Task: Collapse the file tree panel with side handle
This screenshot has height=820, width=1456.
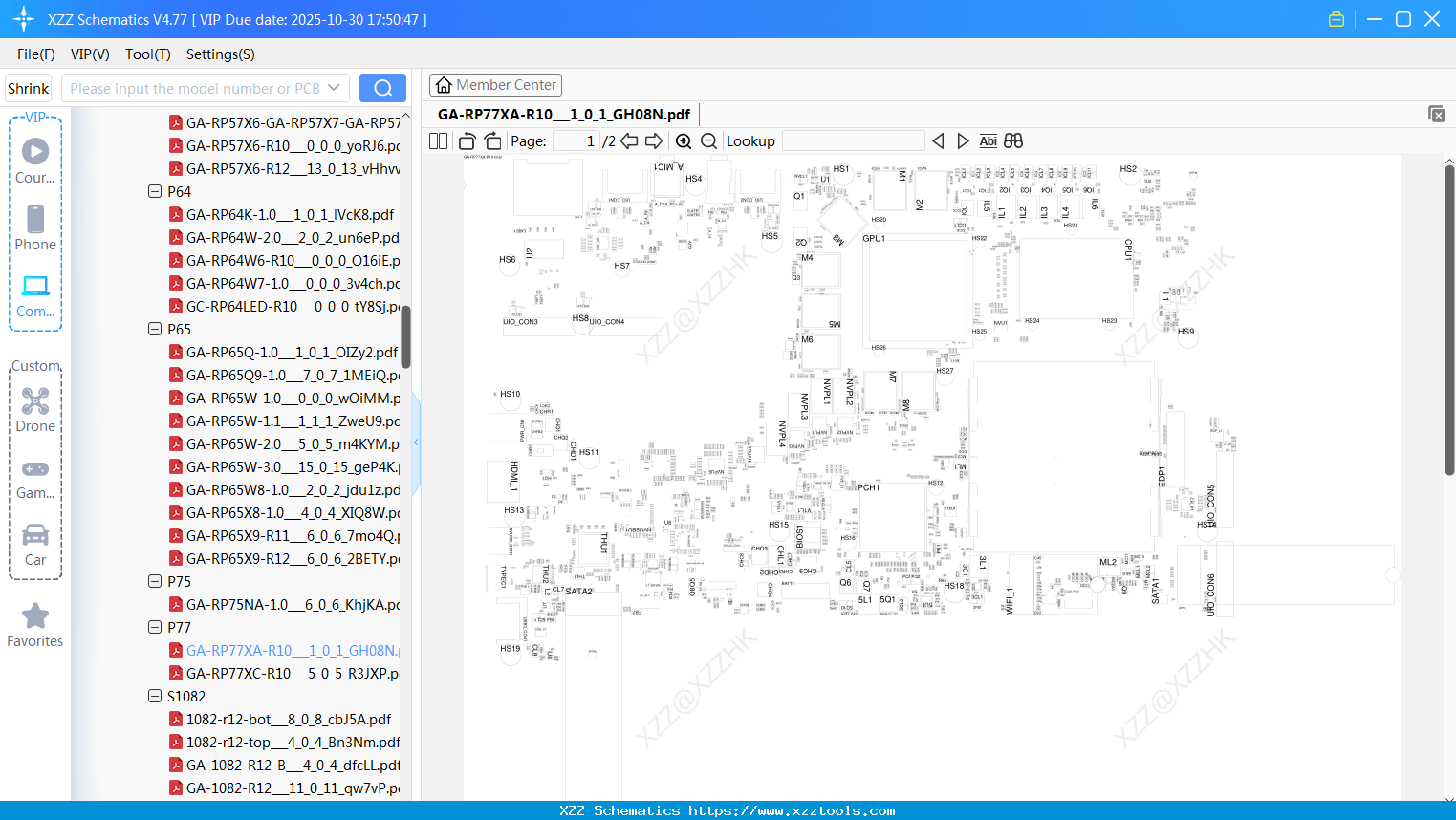Action: (416, 442)
